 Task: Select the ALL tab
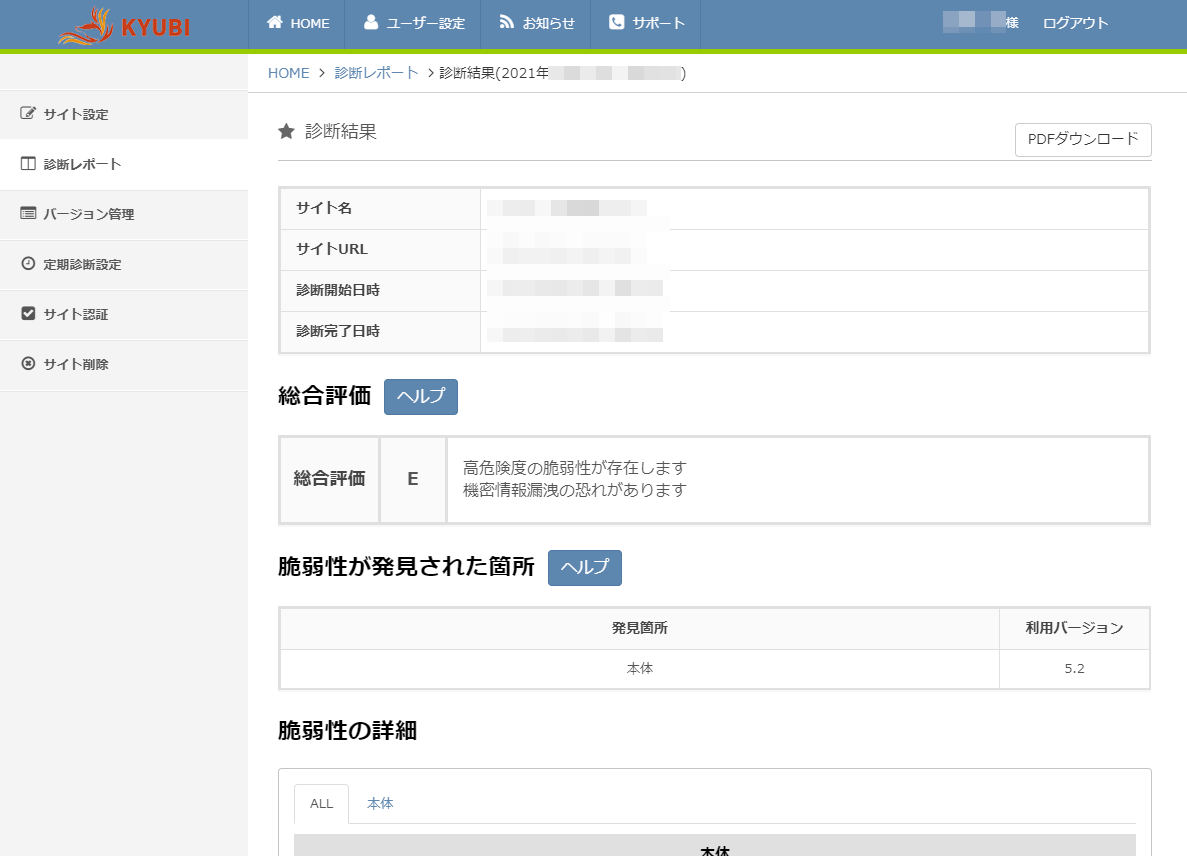(x=321, y=804)
